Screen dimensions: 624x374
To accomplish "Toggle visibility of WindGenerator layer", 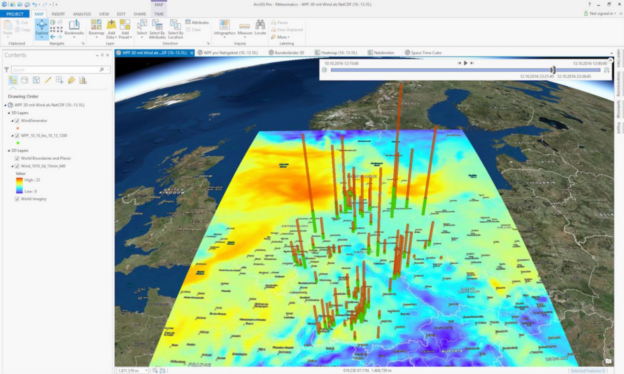I will pyautogui.click(x=17, y=121).
